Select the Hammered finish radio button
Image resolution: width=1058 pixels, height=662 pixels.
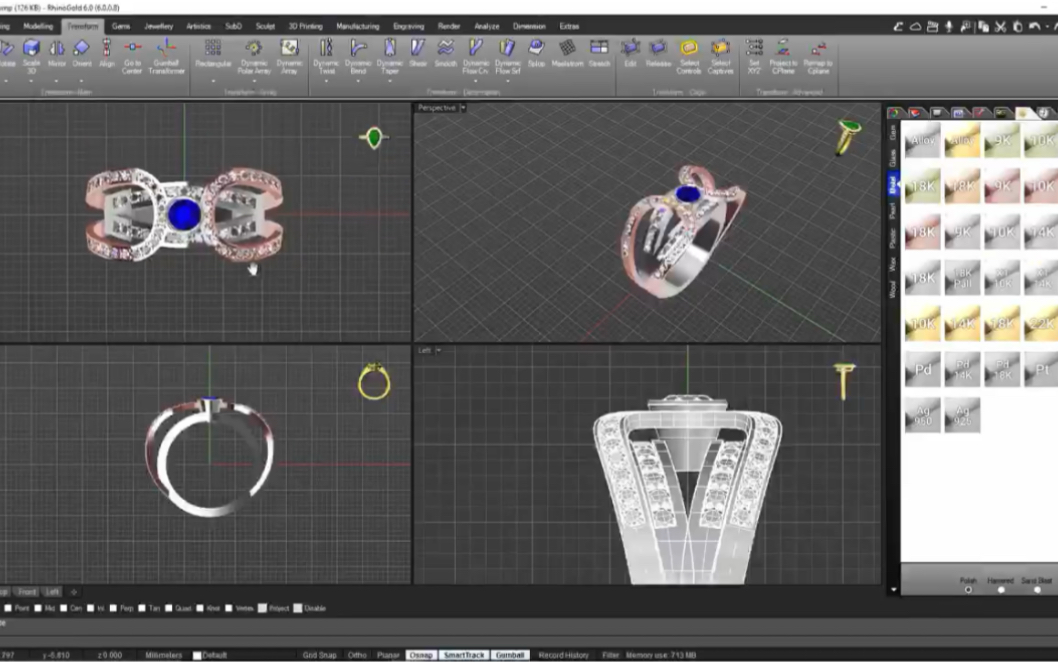(x=1001, y=590)
